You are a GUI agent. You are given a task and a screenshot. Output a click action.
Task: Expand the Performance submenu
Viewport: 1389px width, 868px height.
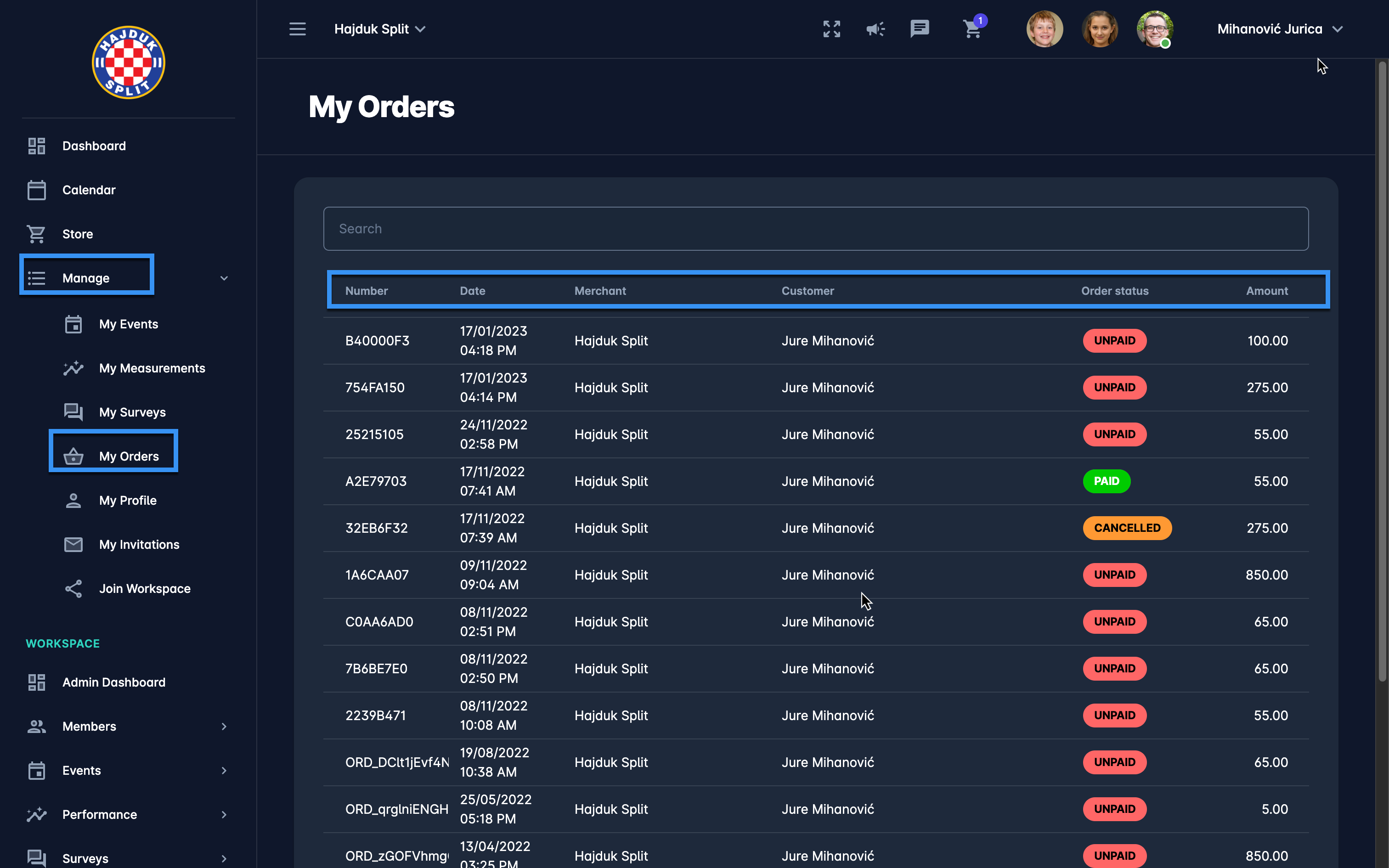[x=224, y=815]
